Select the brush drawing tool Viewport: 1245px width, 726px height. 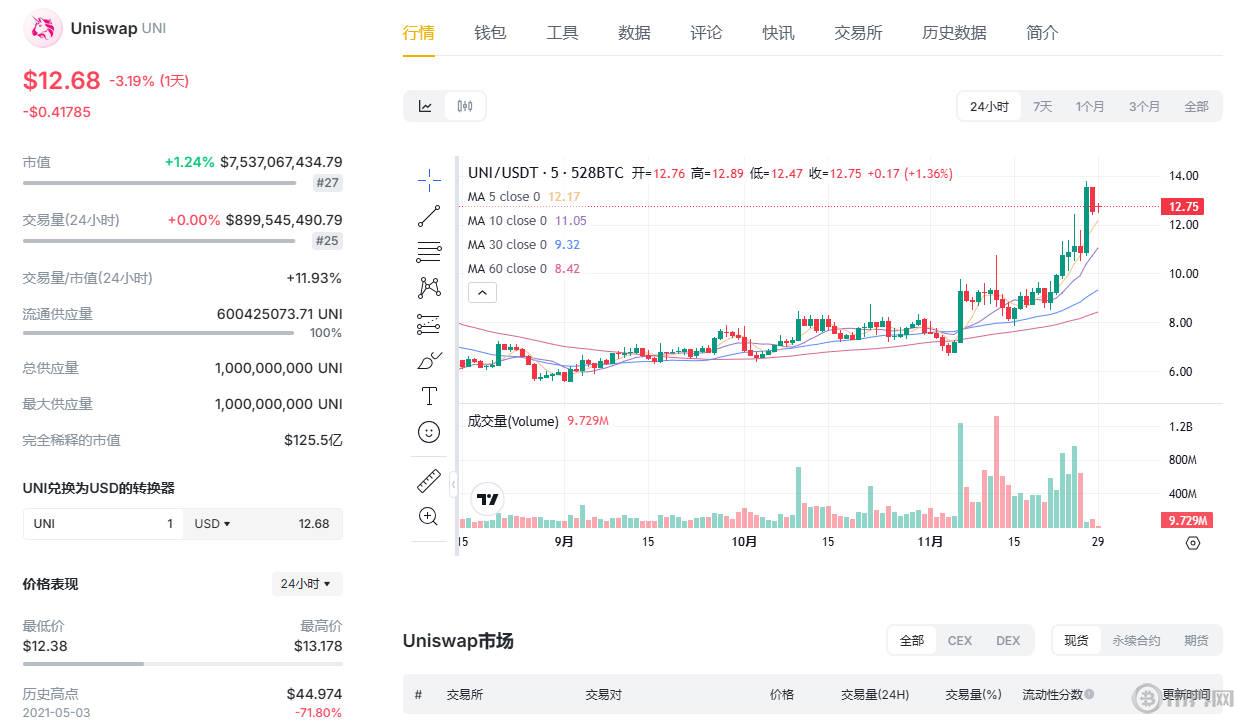(x=428, y=360)
